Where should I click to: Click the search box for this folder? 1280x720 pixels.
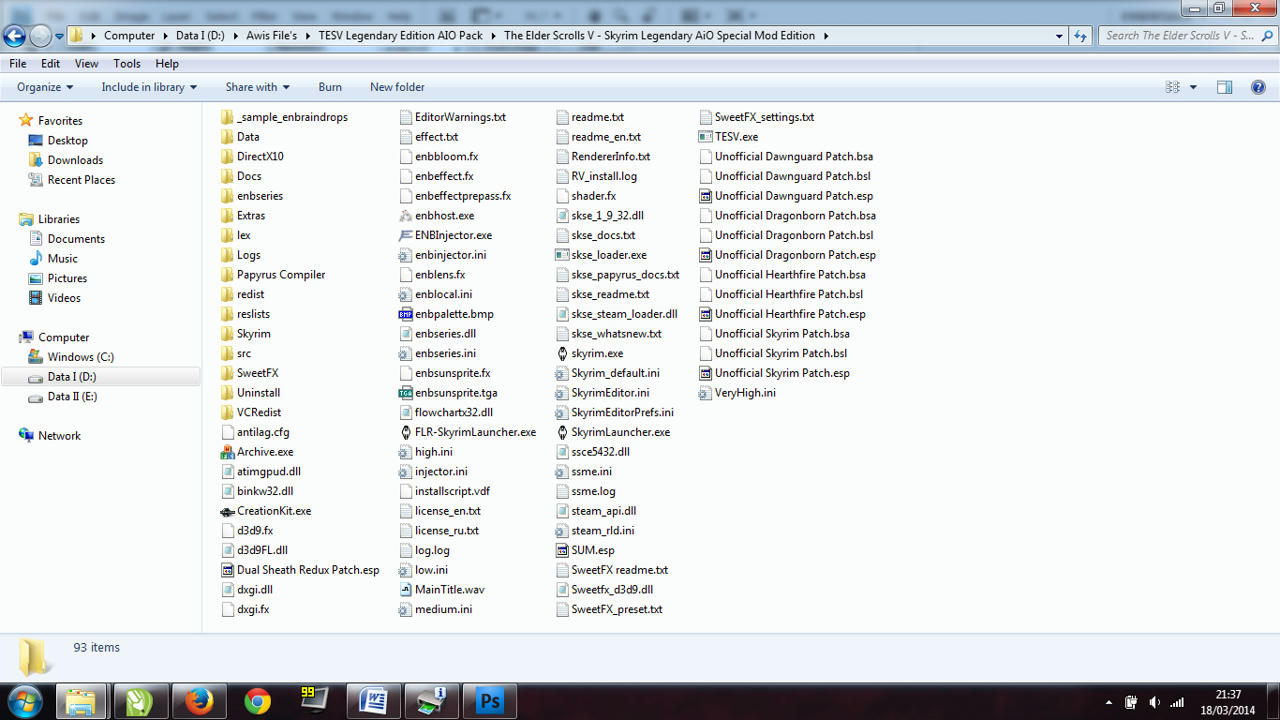(1180, 35)
